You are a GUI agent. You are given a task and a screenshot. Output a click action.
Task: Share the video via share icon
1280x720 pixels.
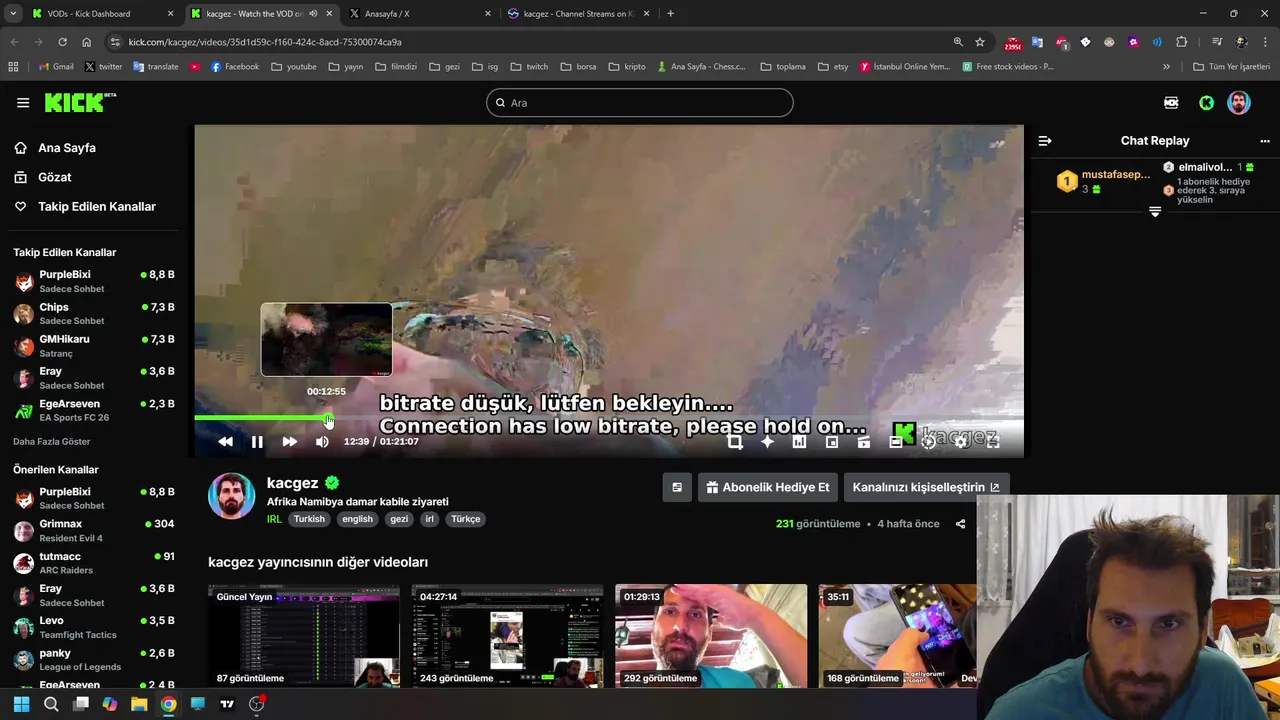coord(960,524)
